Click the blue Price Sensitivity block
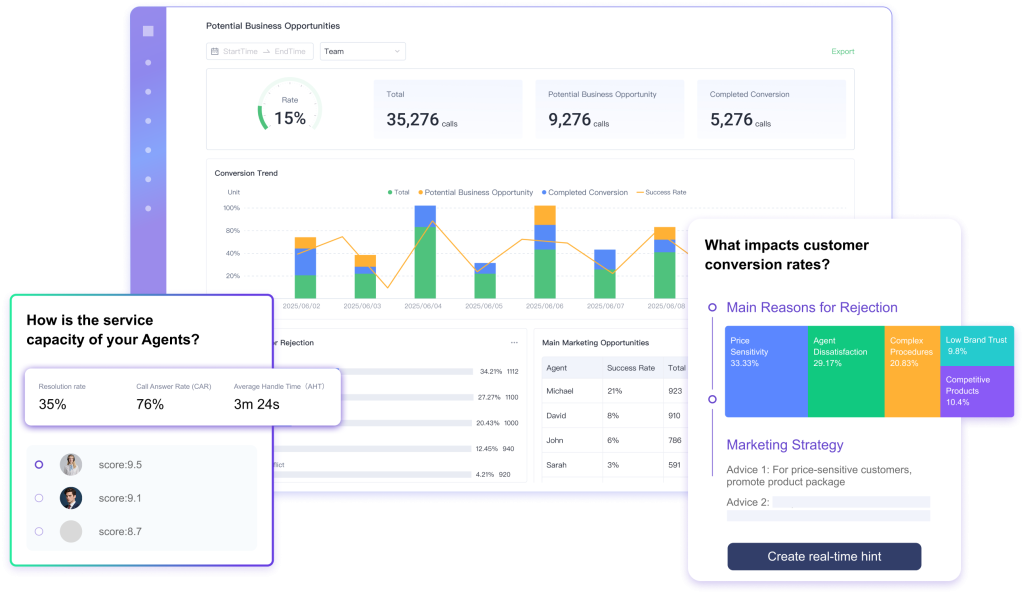The width and height of the screenshot is (1024, 594). coord(766,371)
